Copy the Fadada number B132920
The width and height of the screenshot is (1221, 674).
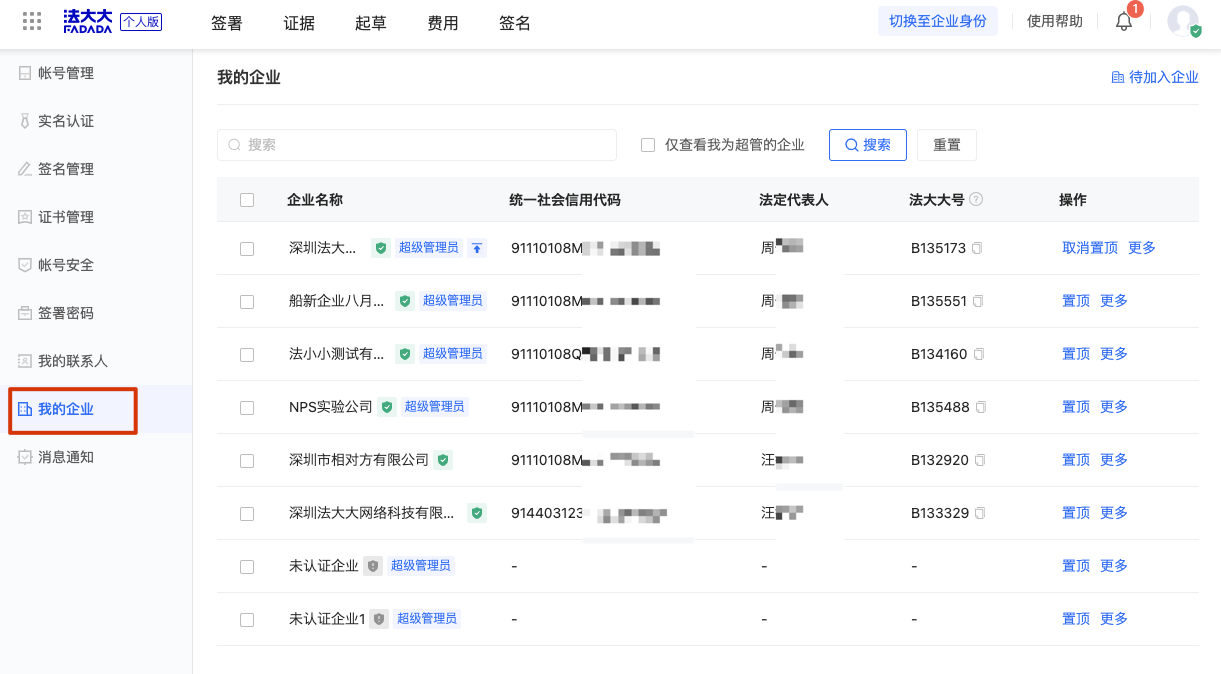coord(980,460)
